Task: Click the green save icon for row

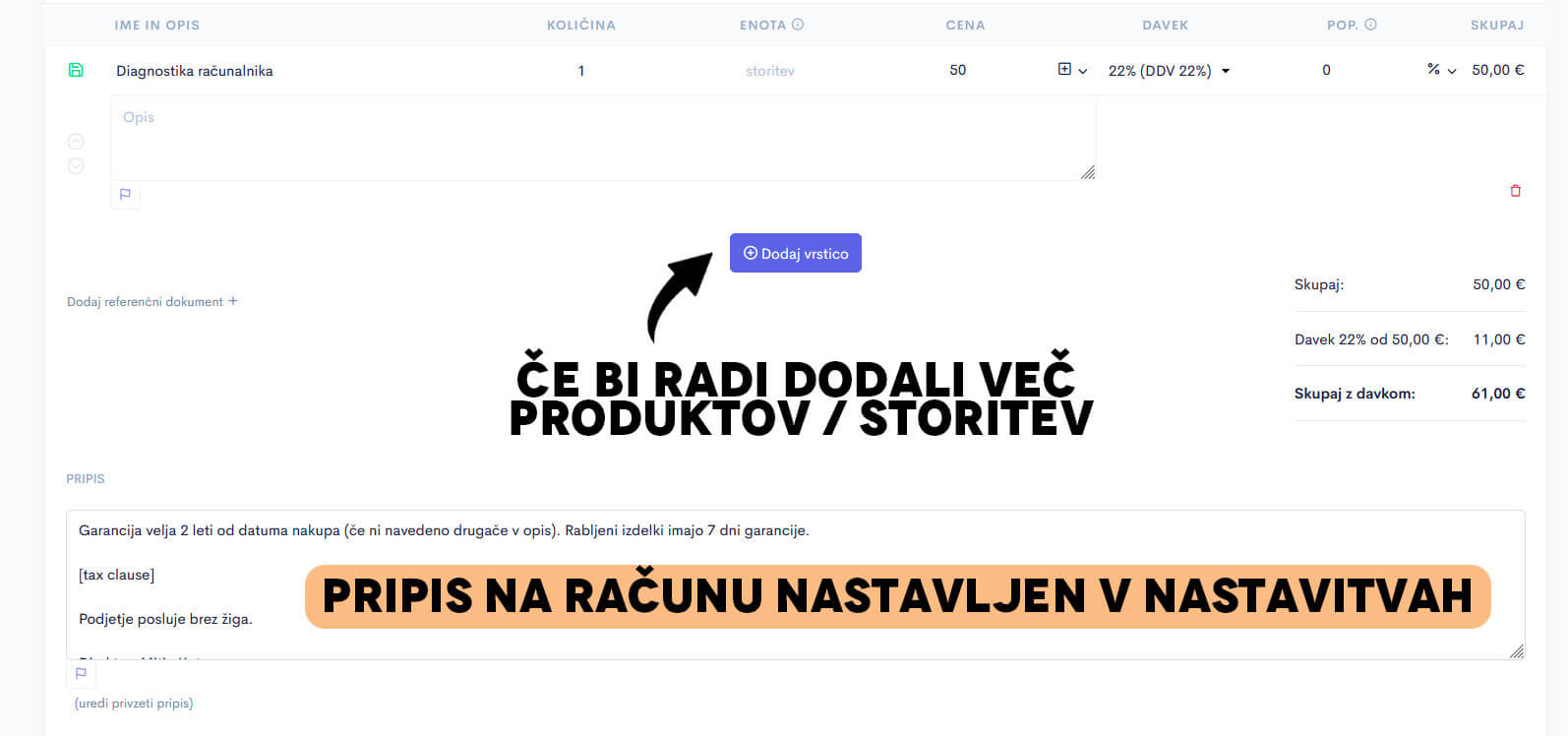Action: pos(76,70)
